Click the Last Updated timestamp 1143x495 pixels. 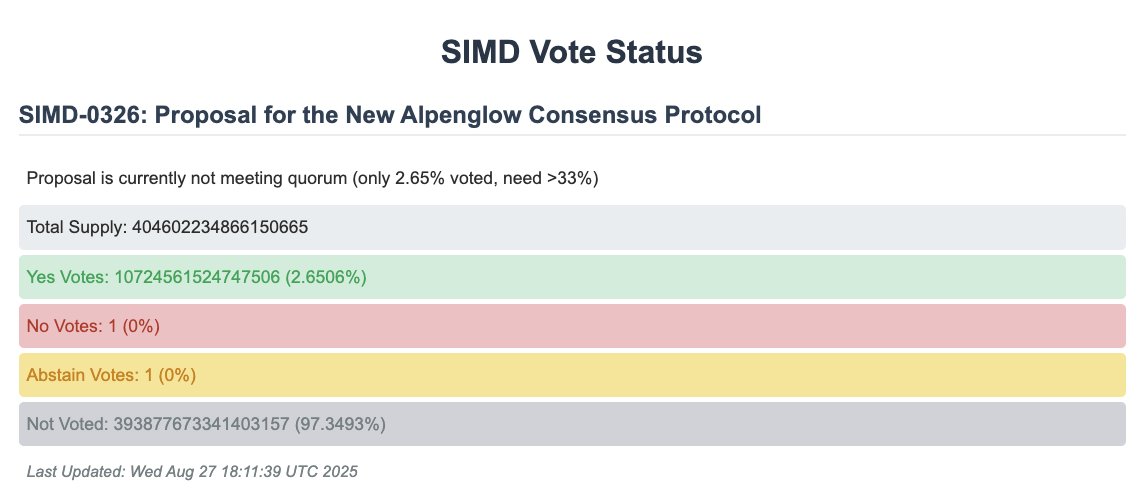[192, 471]
